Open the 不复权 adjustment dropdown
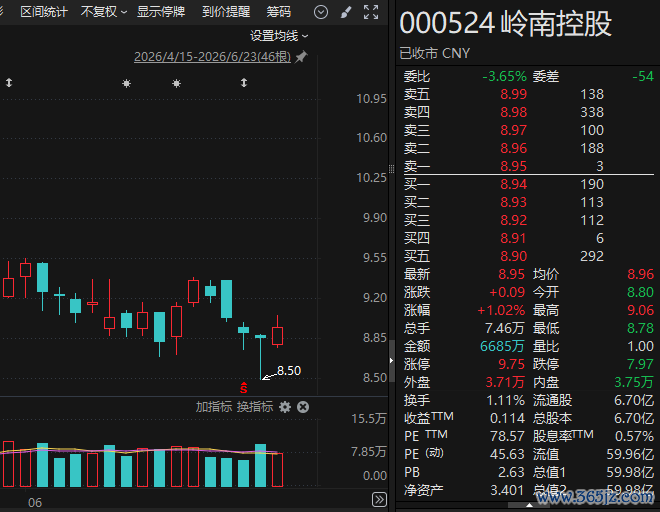This screenshot has width=660, height=512. (x=104, y=12)
